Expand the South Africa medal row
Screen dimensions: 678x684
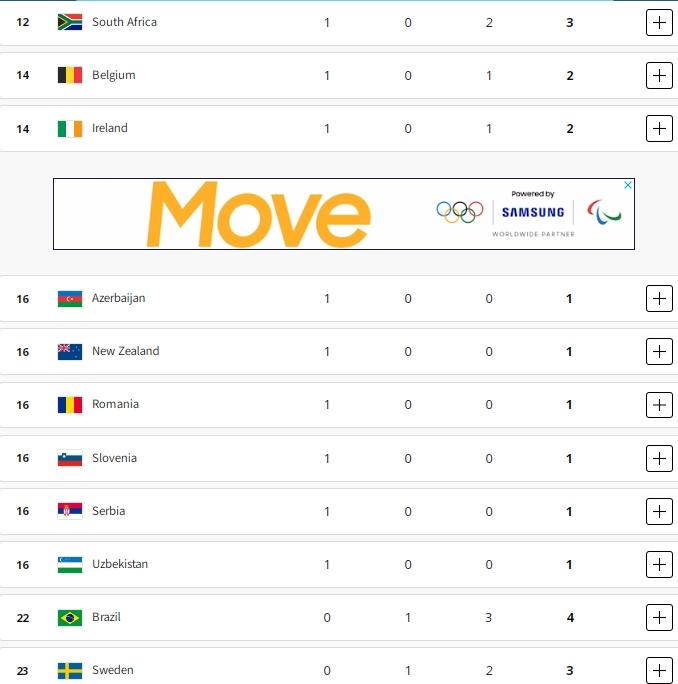pos(659,22)
